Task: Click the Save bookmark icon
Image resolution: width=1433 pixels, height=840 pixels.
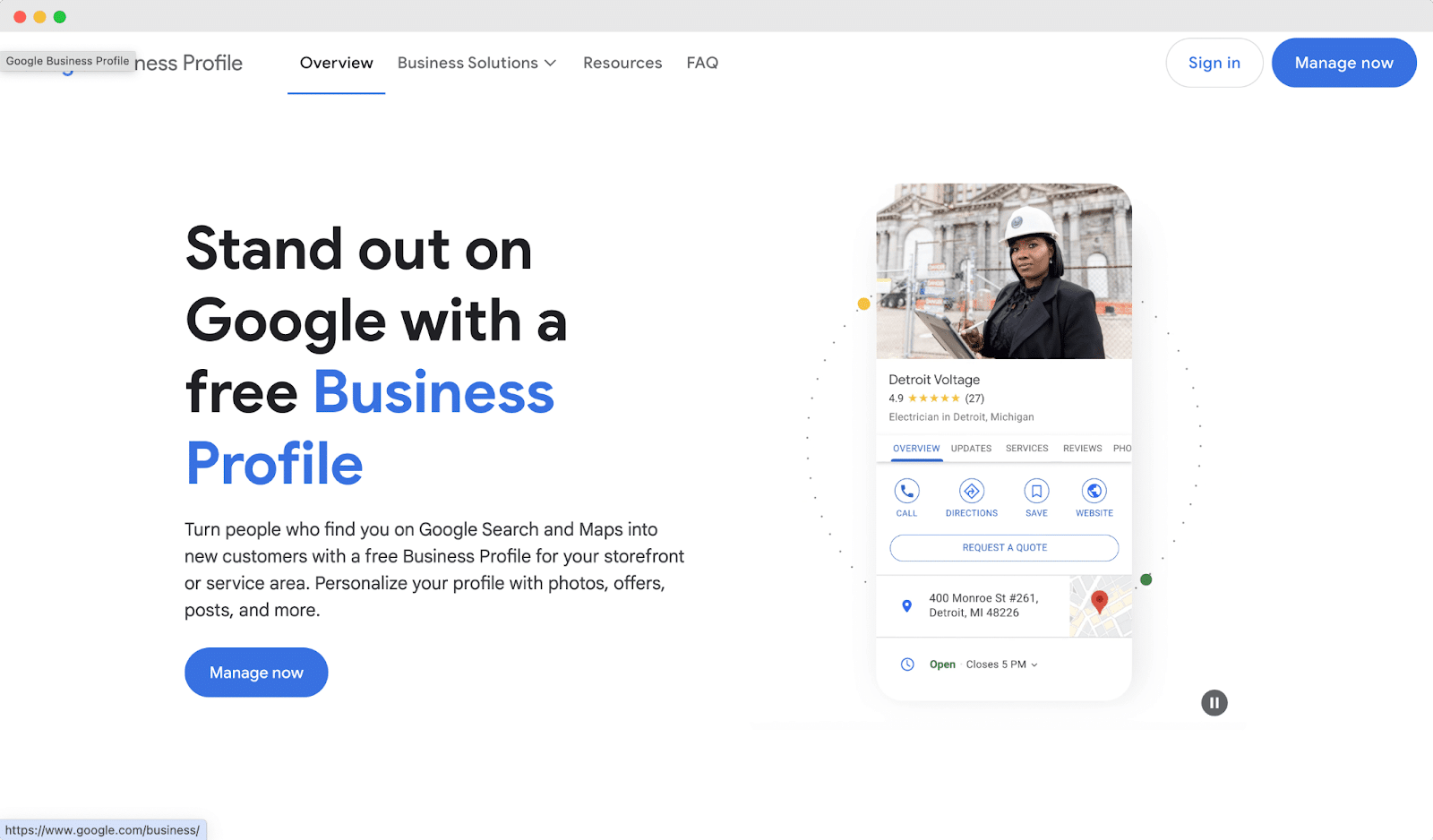Action: [x=1036, y=491]
